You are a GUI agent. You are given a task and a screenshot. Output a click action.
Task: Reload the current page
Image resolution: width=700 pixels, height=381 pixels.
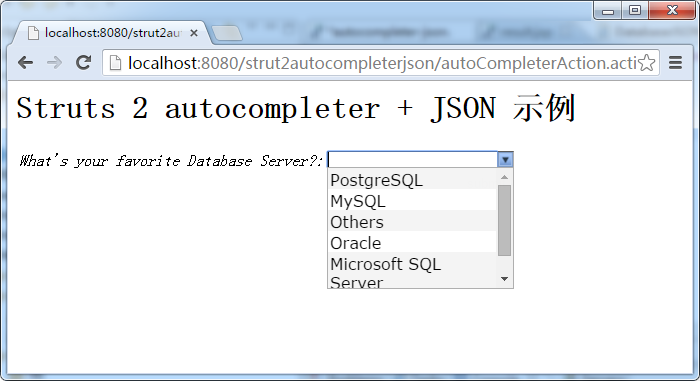click(x=83, y=63)
